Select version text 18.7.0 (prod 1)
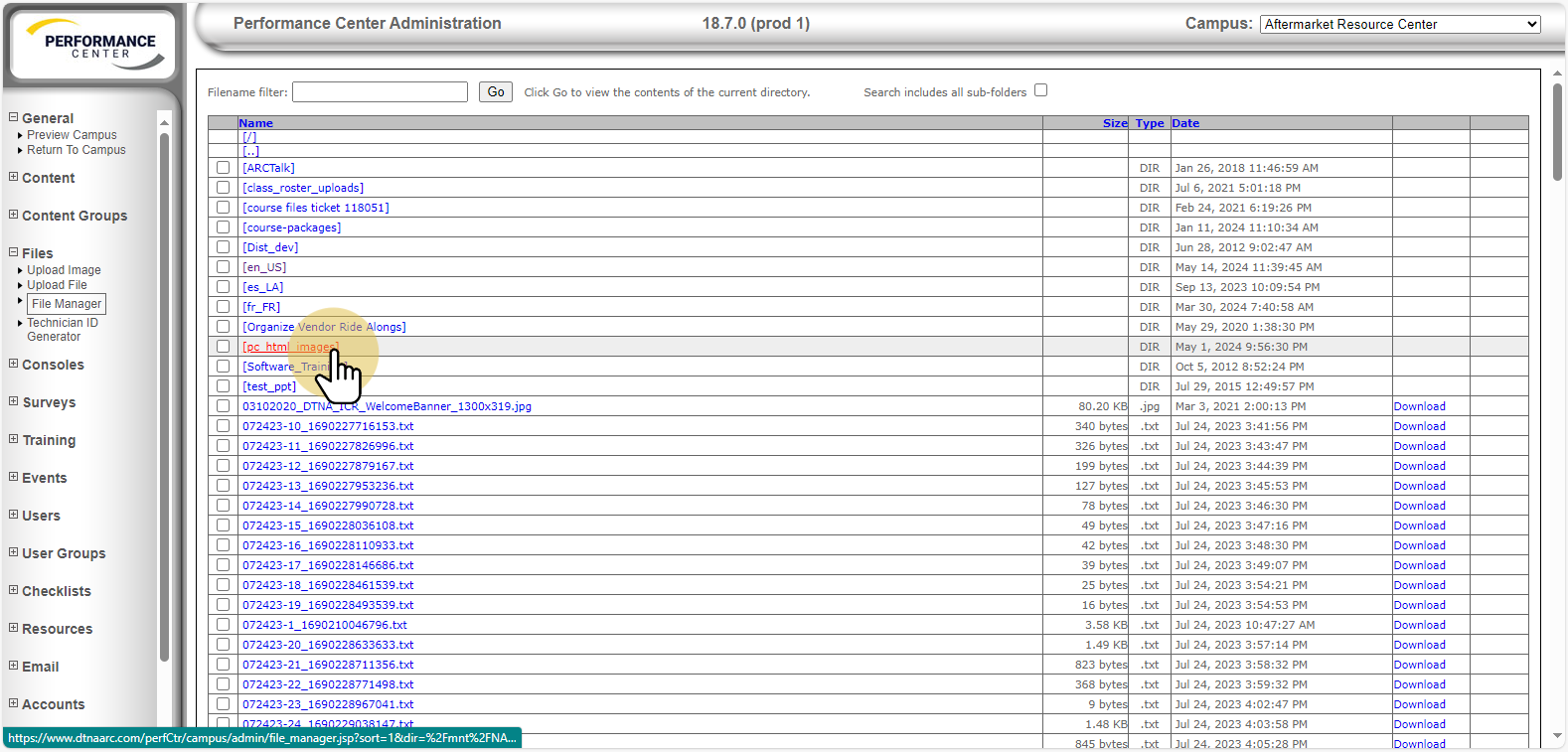Image resolution: width=1568 pixels, height=752 pixels. [756, 23]
